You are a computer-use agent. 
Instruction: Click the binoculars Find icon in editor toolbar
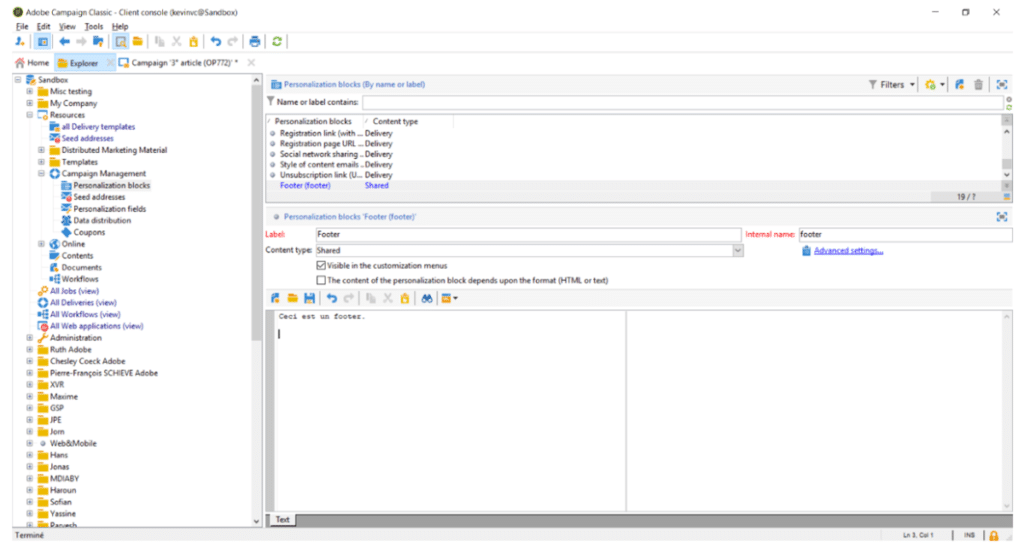[x=426, y=298]
